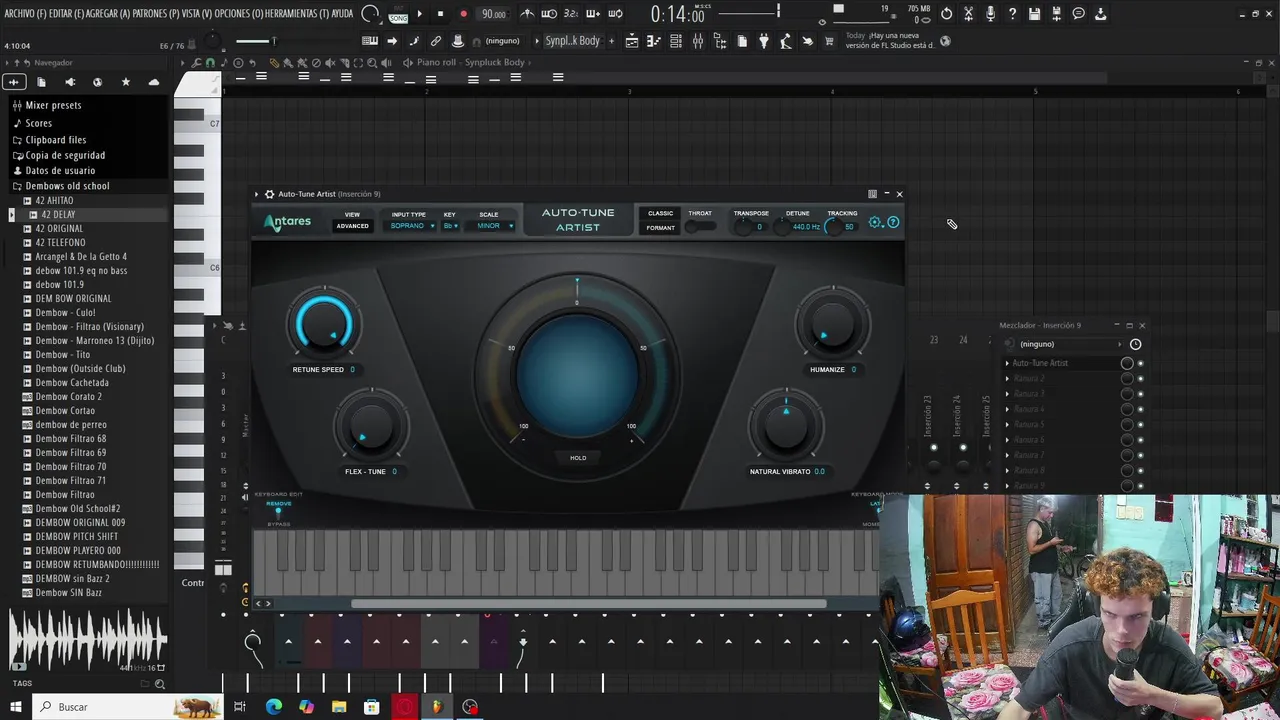This screenshot has width=1280, height=720.
Task: Collapse the Dembows old school folder
Action: click(x=67, y=186)
